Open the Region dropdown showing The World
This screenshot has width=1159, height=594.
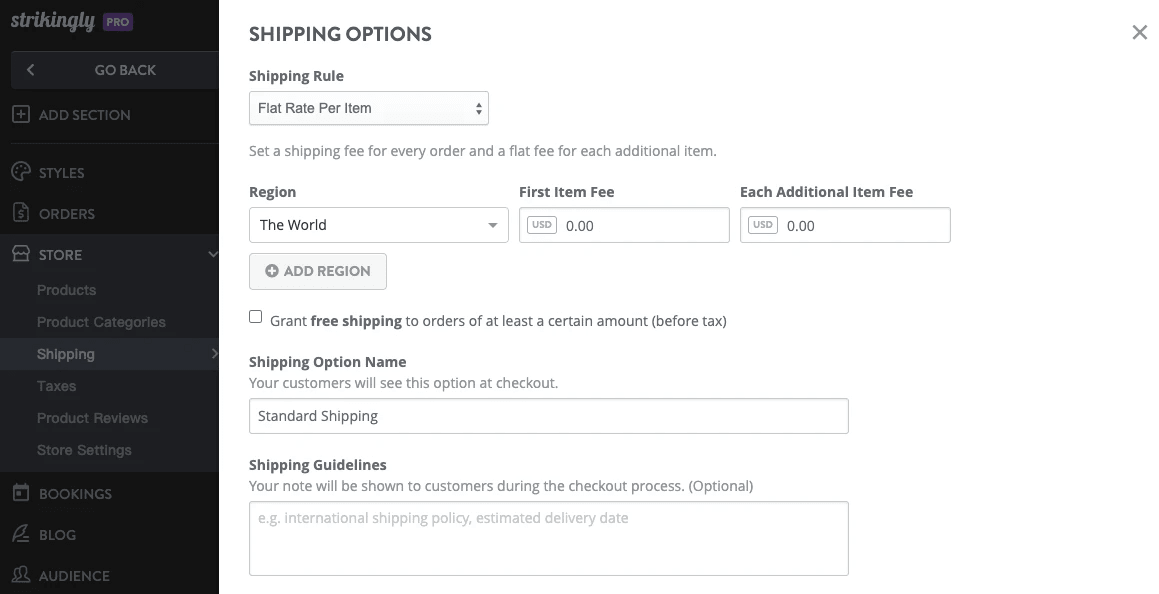tap(378, 225)
